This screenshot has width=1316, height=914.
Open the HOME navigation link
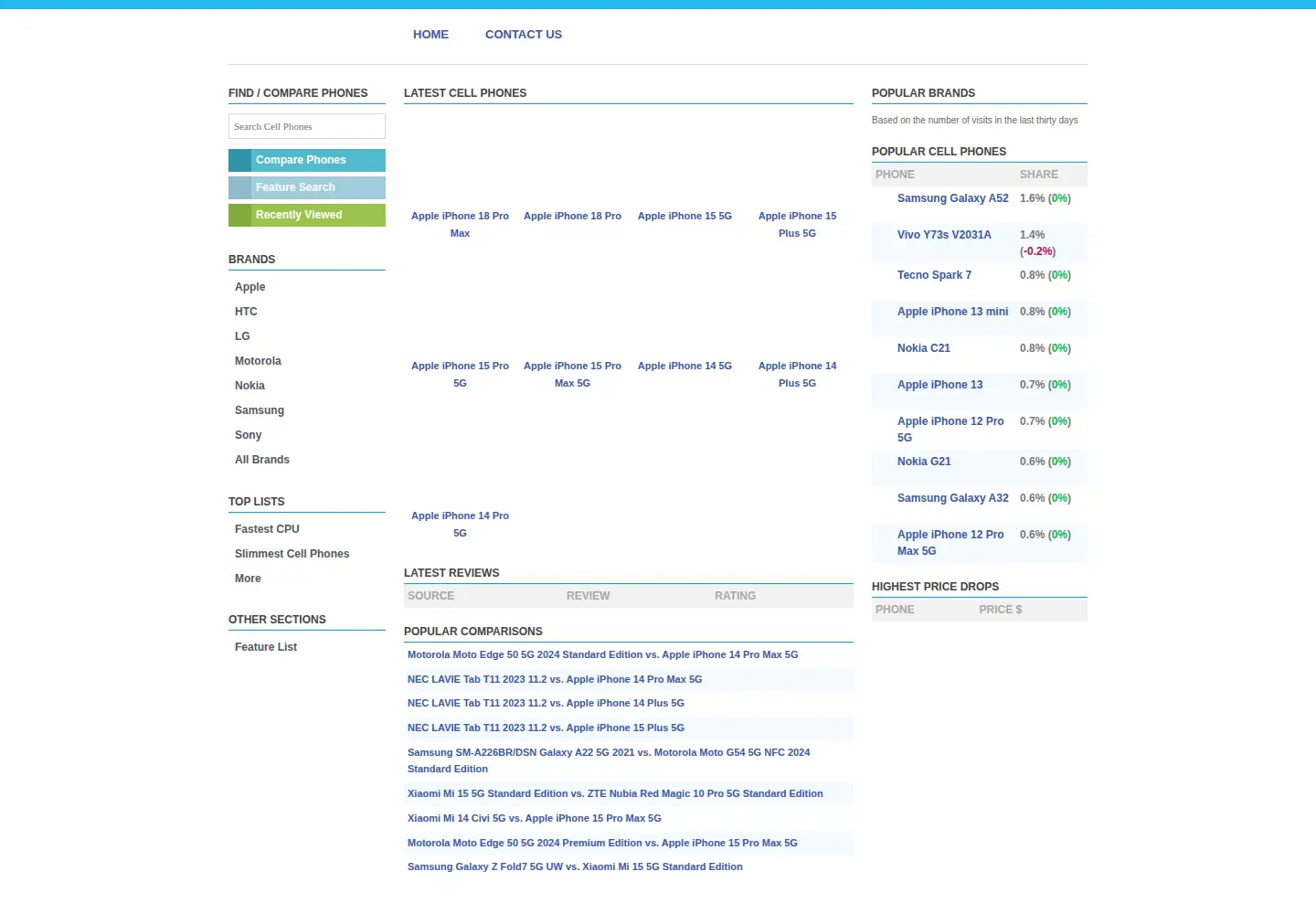[430, 35]
